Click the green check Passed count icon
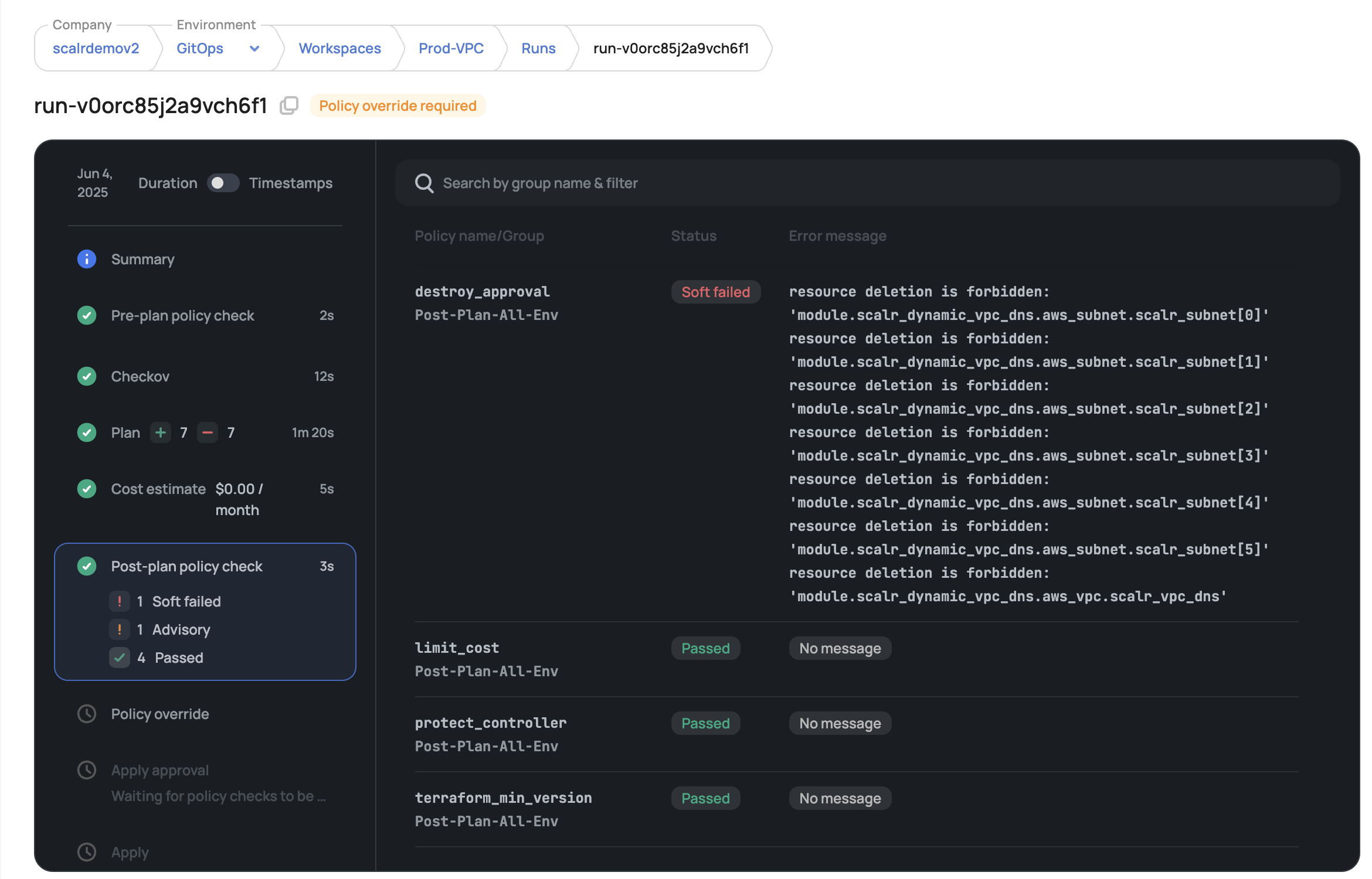 (x=120, y=657)
